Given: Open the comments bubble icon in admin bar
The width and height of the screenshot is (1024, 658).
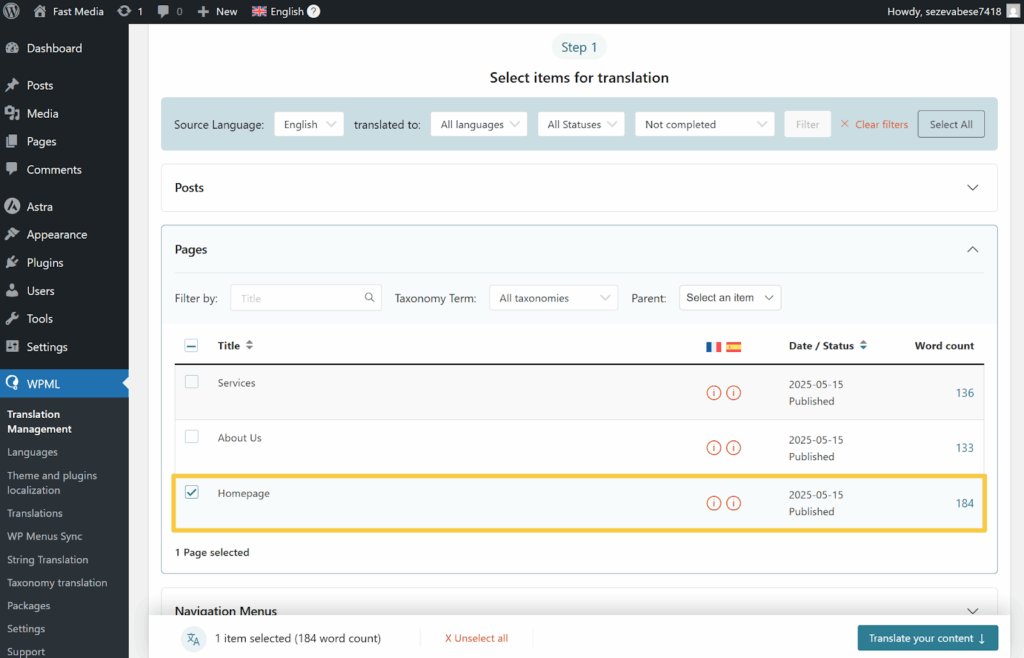Looking at the screenshot, I should tap(163, 11).
